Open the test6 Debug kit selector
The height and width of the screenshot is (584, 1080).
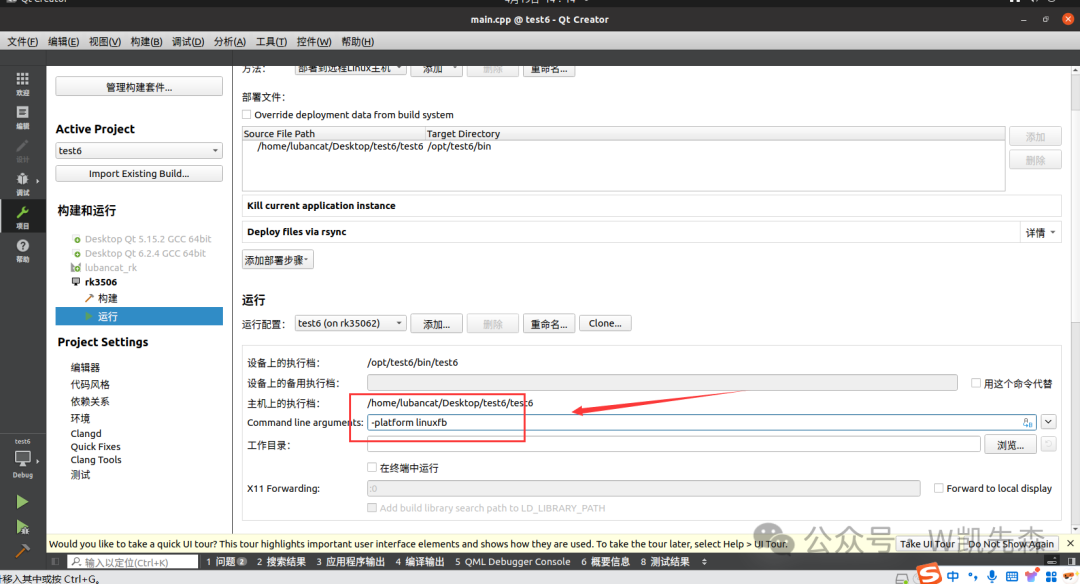[22, 459]
